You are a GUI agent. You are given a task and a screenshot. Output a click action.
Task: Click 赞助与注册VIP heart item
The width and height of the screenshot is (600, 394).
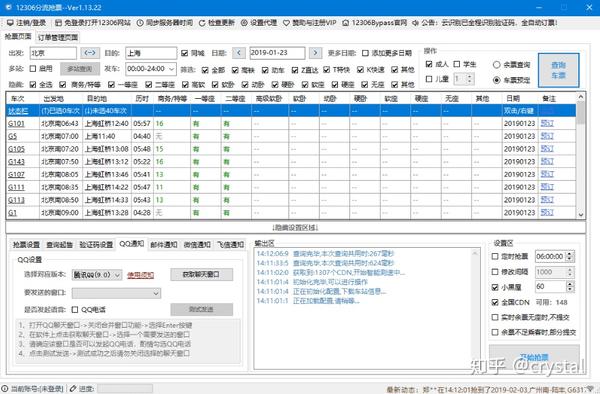coord(310,23)
